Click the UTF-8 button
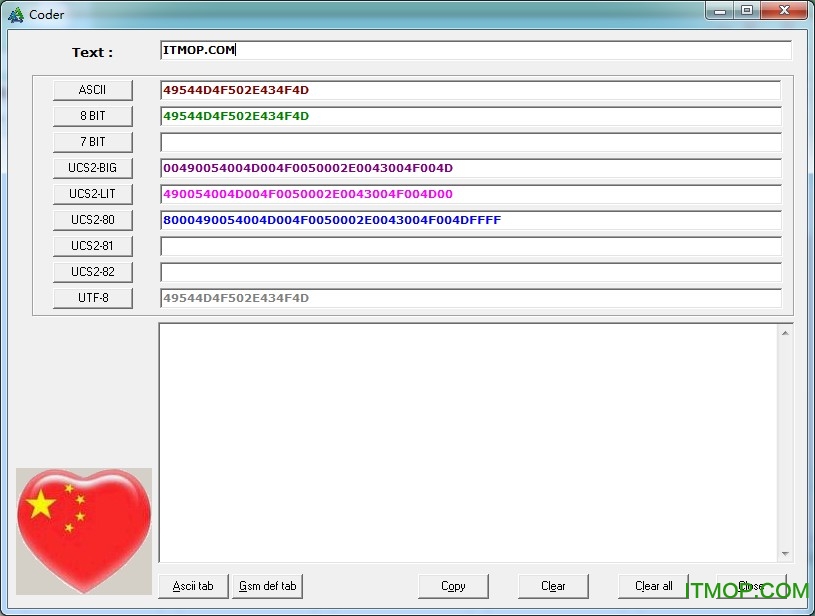Viewport: 815px width, 616px height. [x=93, y=298]
